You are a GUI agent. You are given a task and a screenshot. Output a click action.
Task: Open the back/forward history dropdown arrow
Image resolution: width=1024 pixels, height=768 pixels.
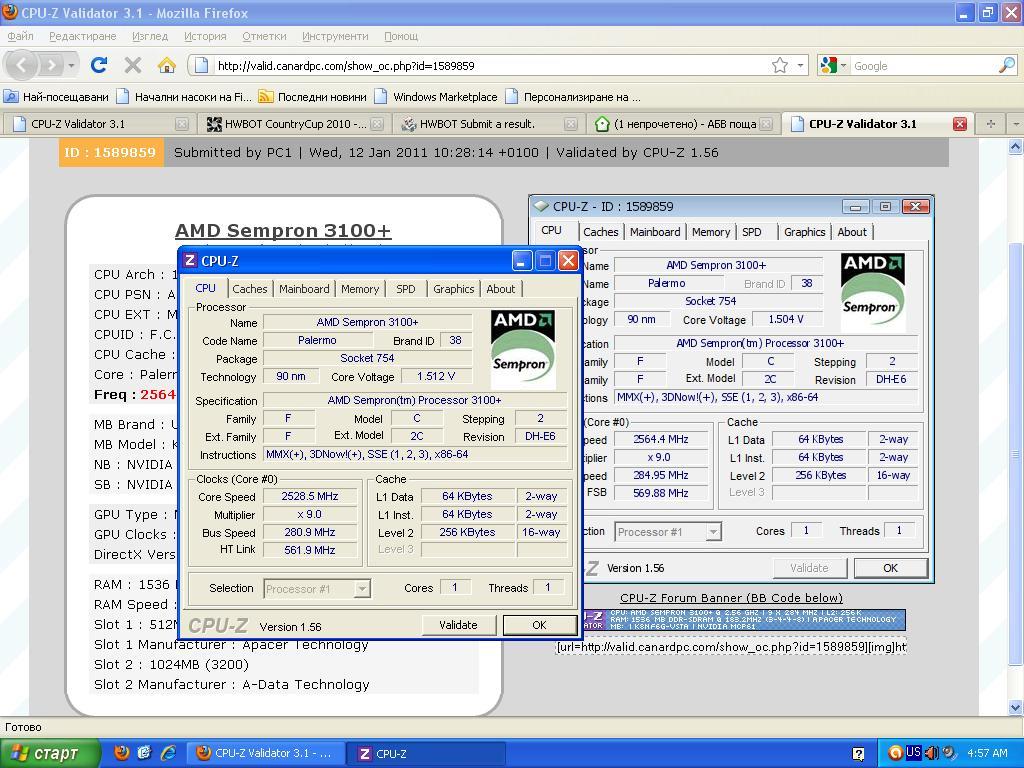click(x=71, y=65)
